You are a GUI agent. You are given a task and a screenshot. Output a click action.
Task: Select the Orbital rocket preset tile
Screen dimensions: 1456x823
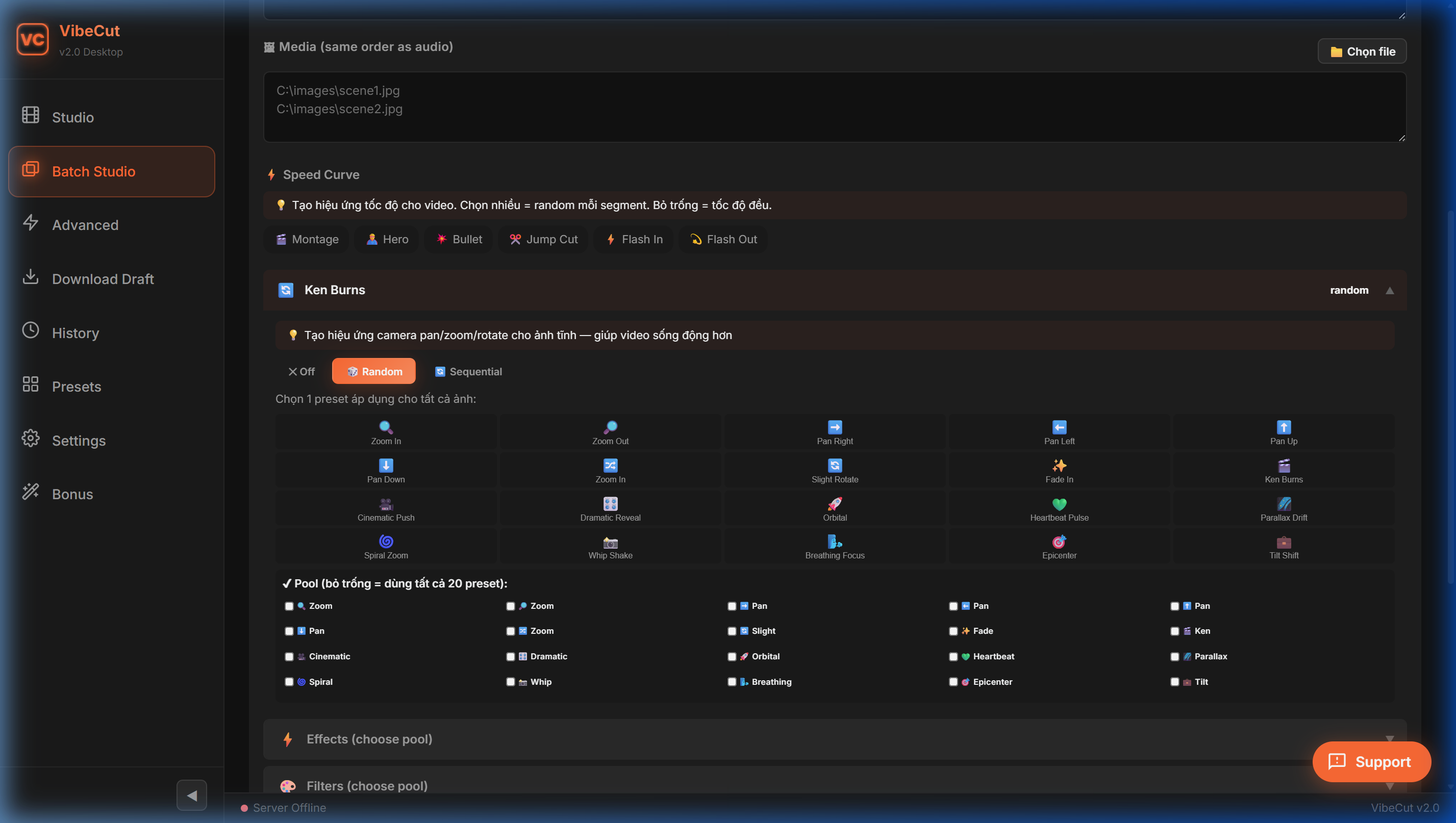[x=835, y=509]
